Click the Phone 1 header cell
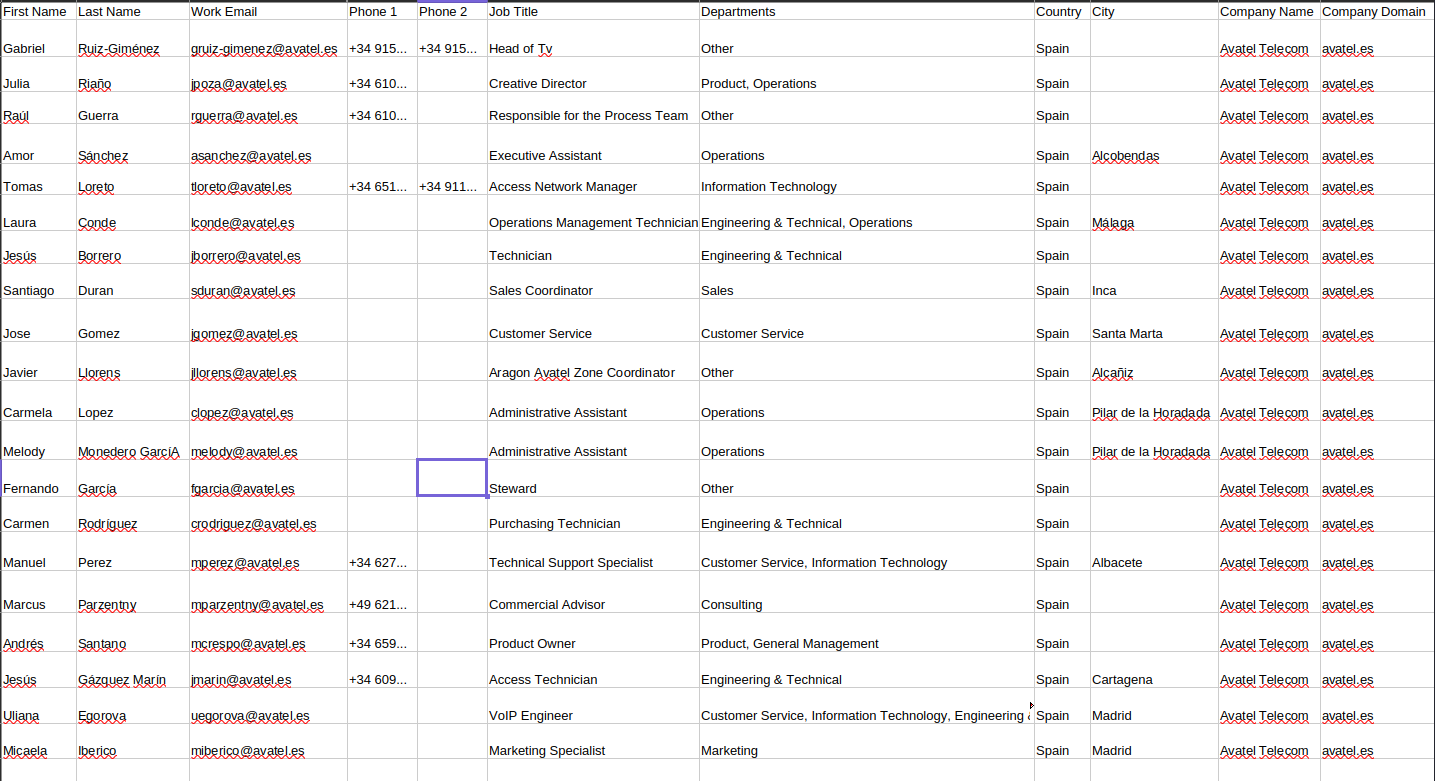Screen dimensions: 1435x781 click(x=382, y=11)
